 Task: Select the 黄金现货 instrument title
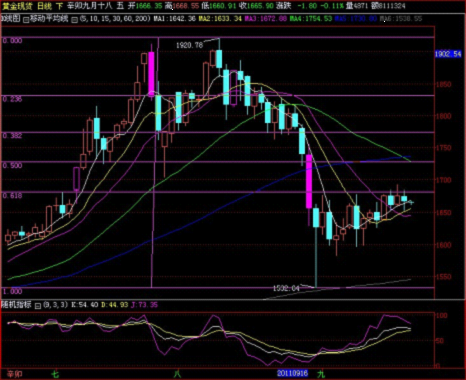coord(16,6)
